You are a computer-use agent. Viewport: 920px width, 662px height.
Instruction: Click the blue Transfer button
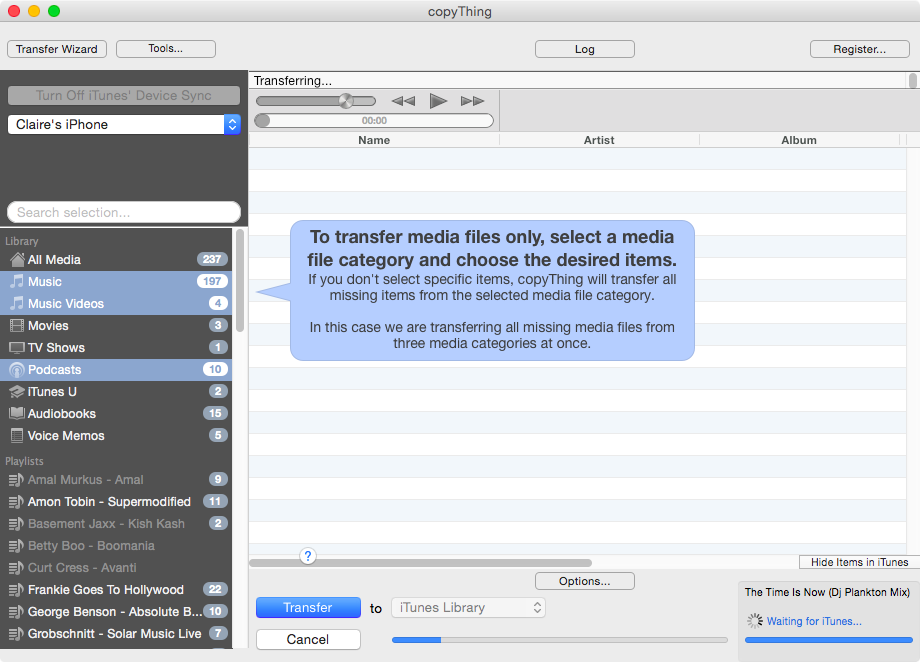coord(308,607)
